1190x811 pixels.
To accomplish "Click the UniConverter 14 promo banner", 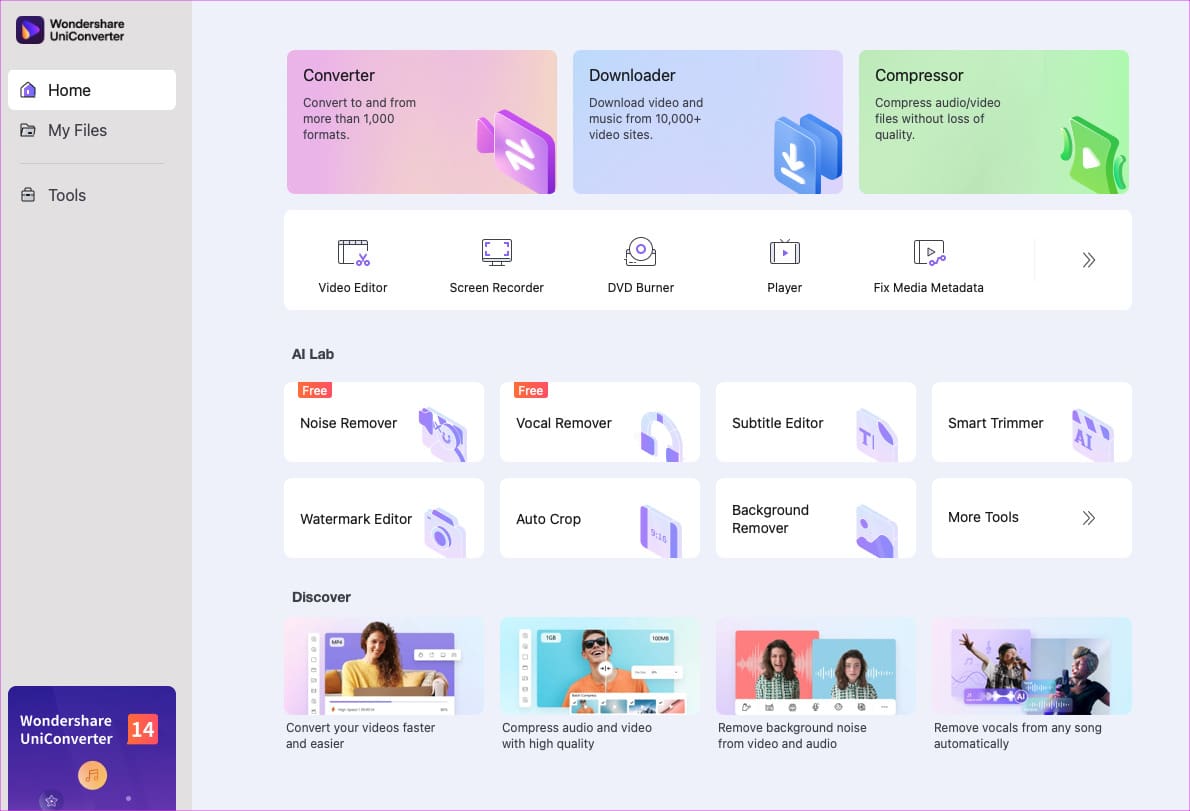I will [x=92, y=748].
